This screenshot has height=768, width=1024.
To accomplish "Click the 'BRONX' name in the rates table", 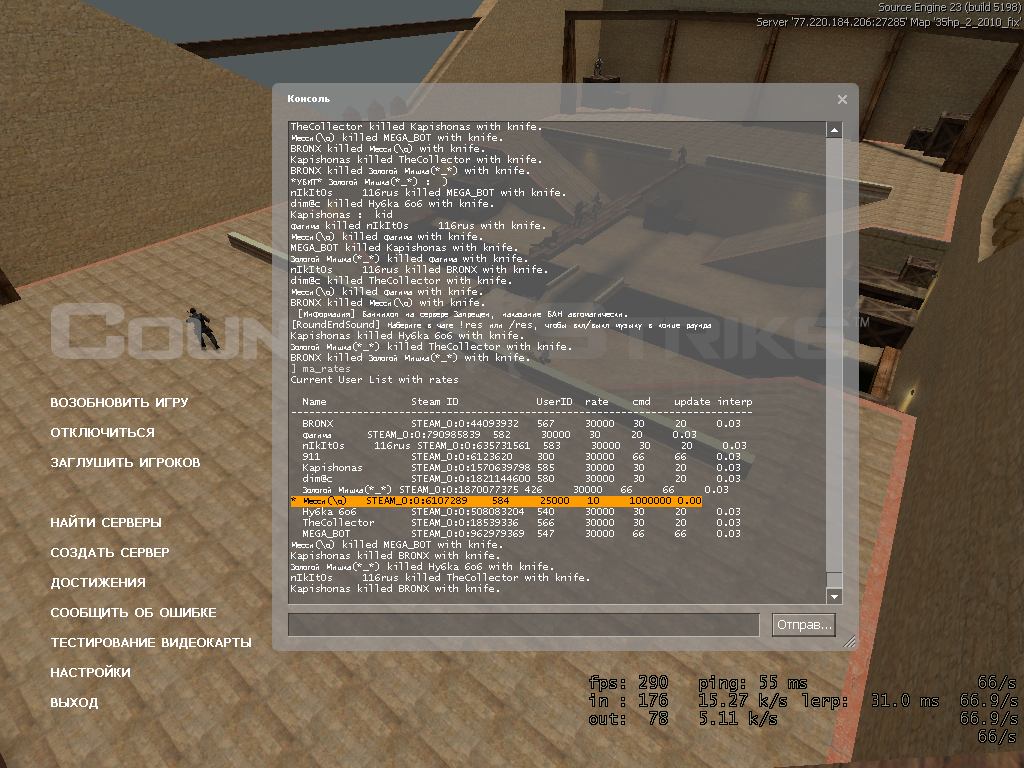I will [318, 423].
